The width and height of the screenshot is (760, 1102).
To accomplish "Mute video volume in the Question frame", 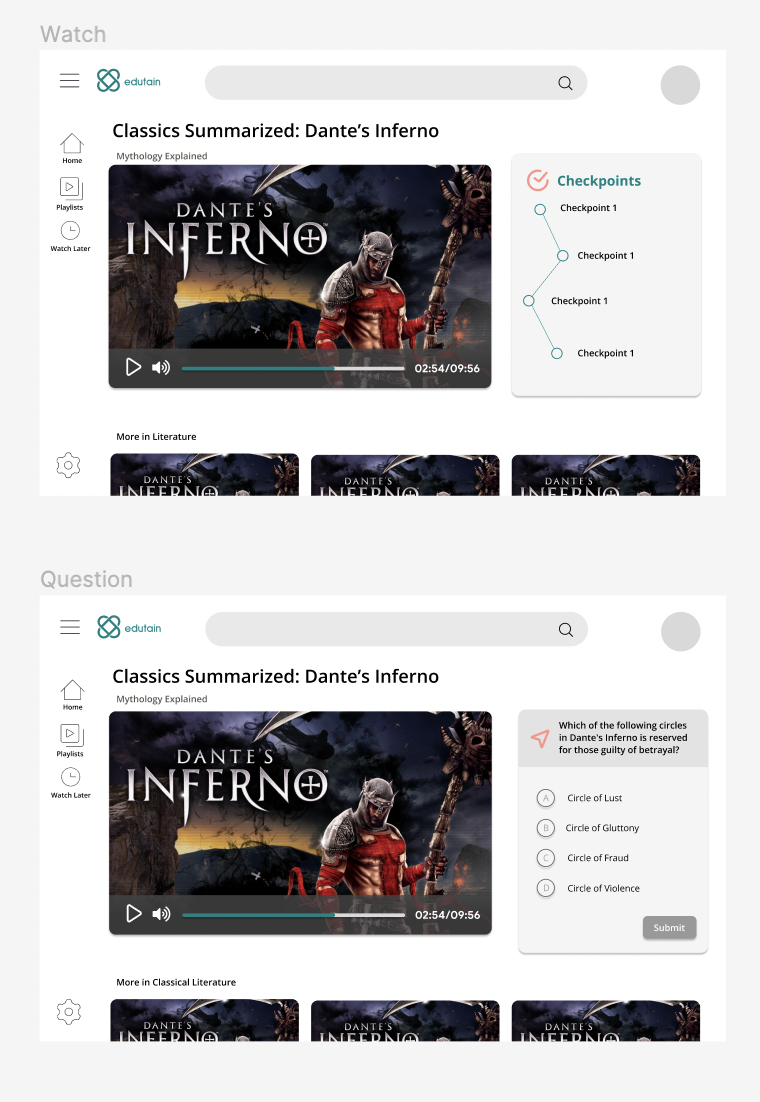I will (x=161, y=914).
